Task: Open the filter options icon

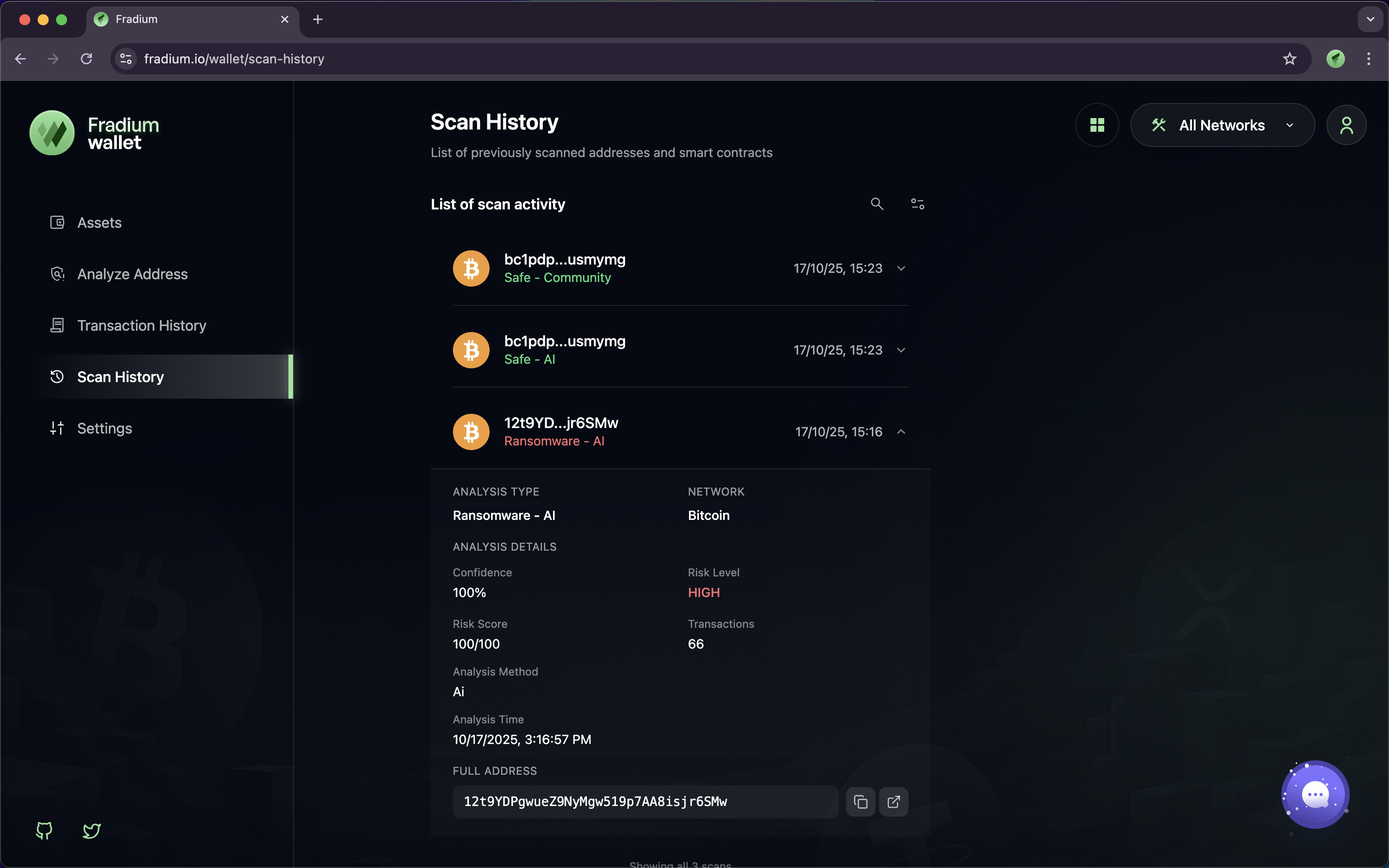Action: click(x=917, y=204)
